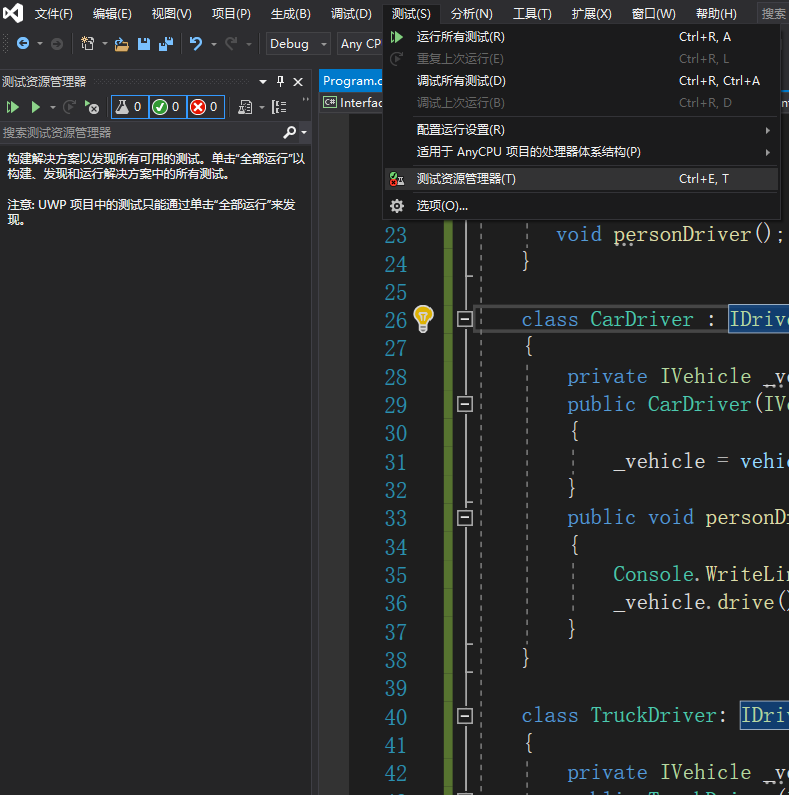Click the navigate forward arrow icon
This screenshot has height=795, width=789.
point(57,44)
